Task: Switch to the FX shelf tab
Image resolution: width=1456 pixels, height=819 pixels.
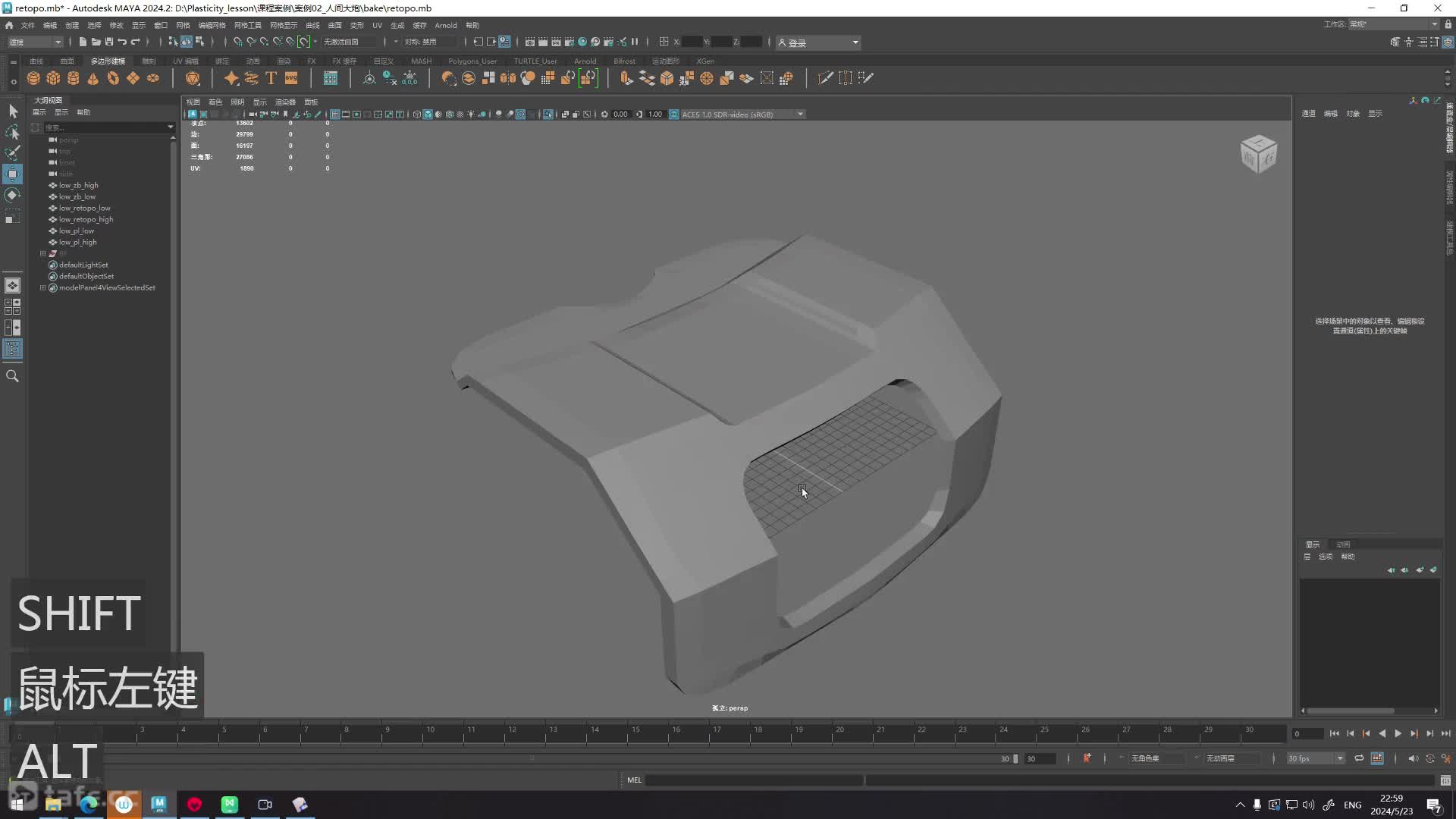Action: (312, 61)
